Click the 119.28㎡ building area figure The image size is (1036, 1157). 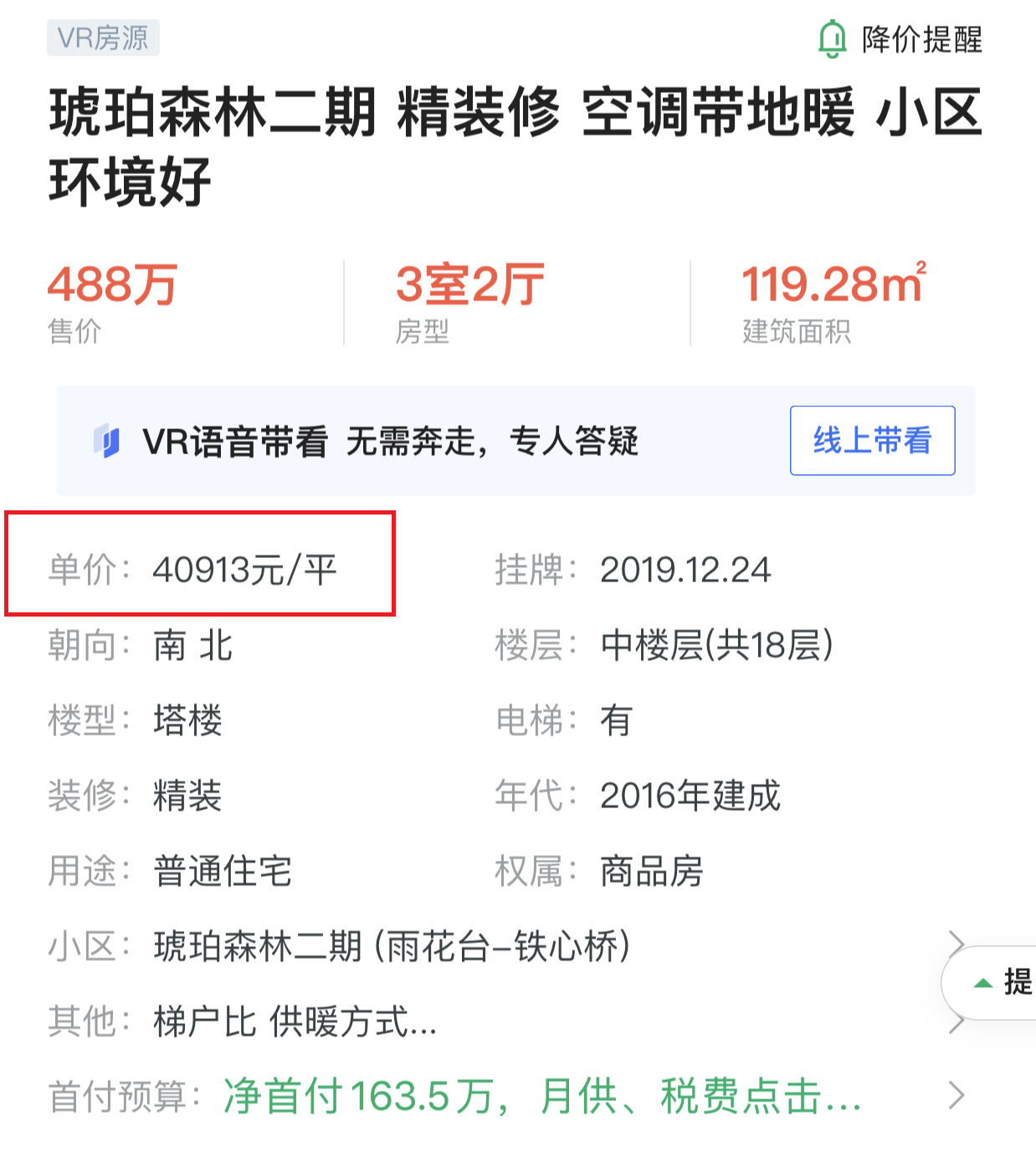pos(834,283)
